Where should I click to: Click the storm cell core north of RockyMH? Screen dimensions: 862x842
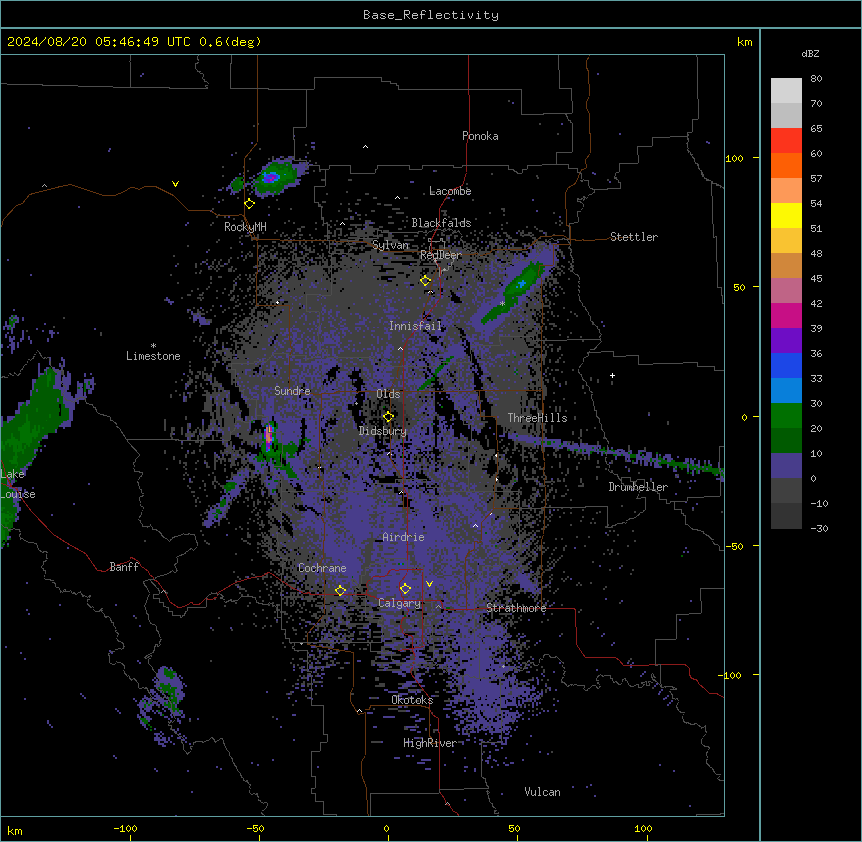click(270, 177)
